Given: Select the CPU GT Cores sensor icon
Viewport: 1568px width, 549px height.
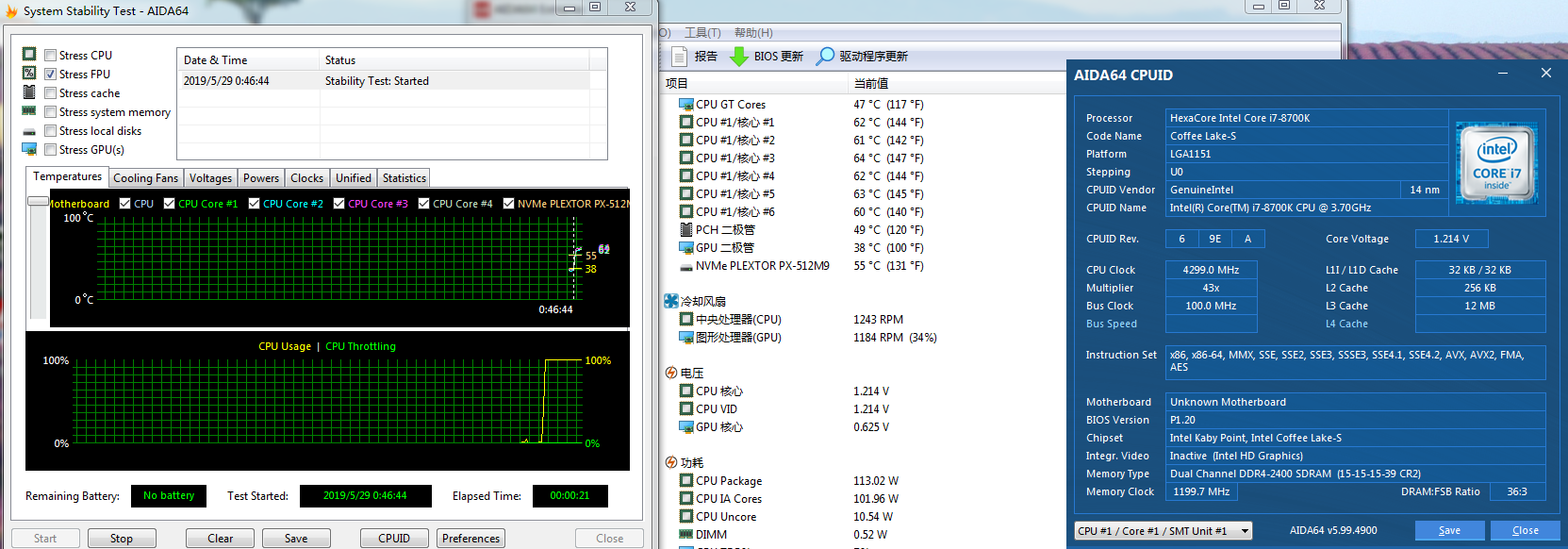Looking at the screenshot, I should [x=686, y=105].
